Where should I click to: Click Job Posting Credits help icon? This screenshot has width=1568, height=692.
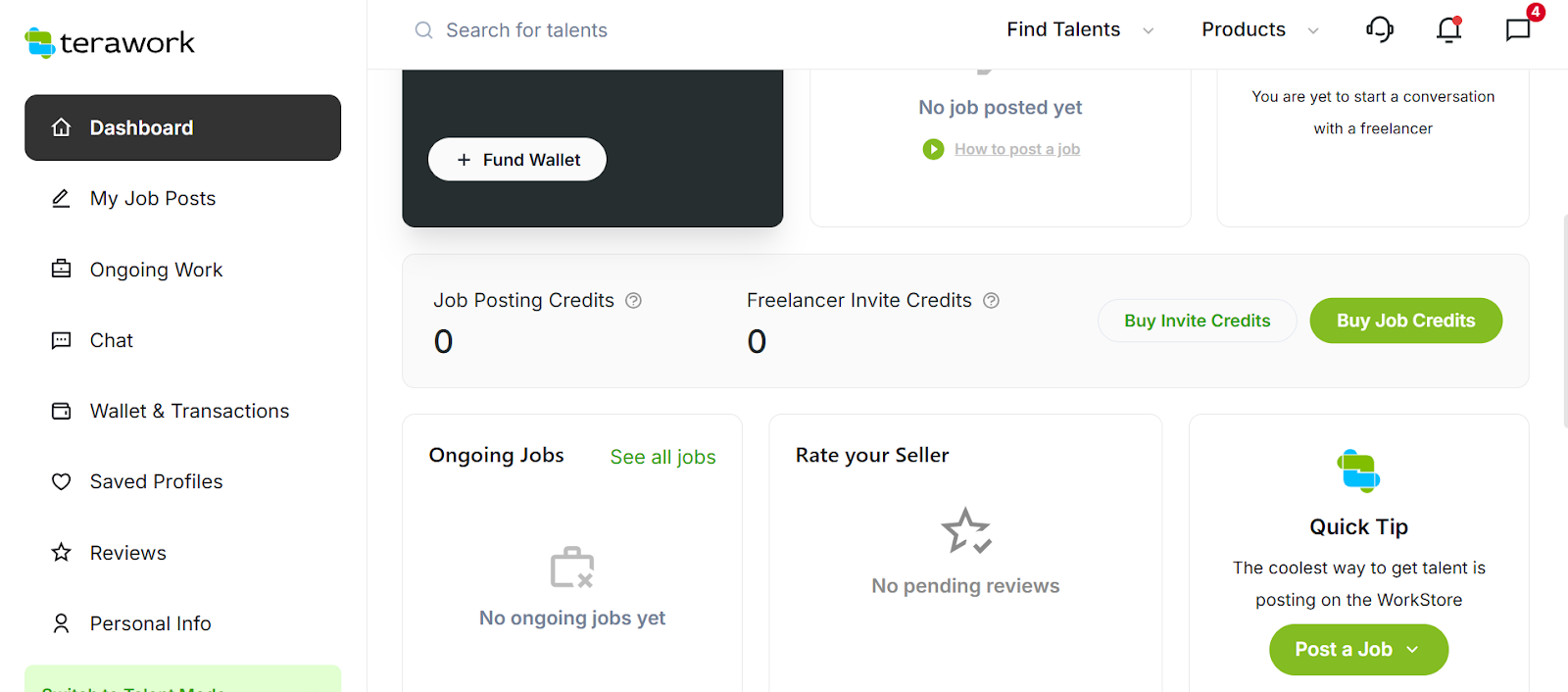pos(634,301)
